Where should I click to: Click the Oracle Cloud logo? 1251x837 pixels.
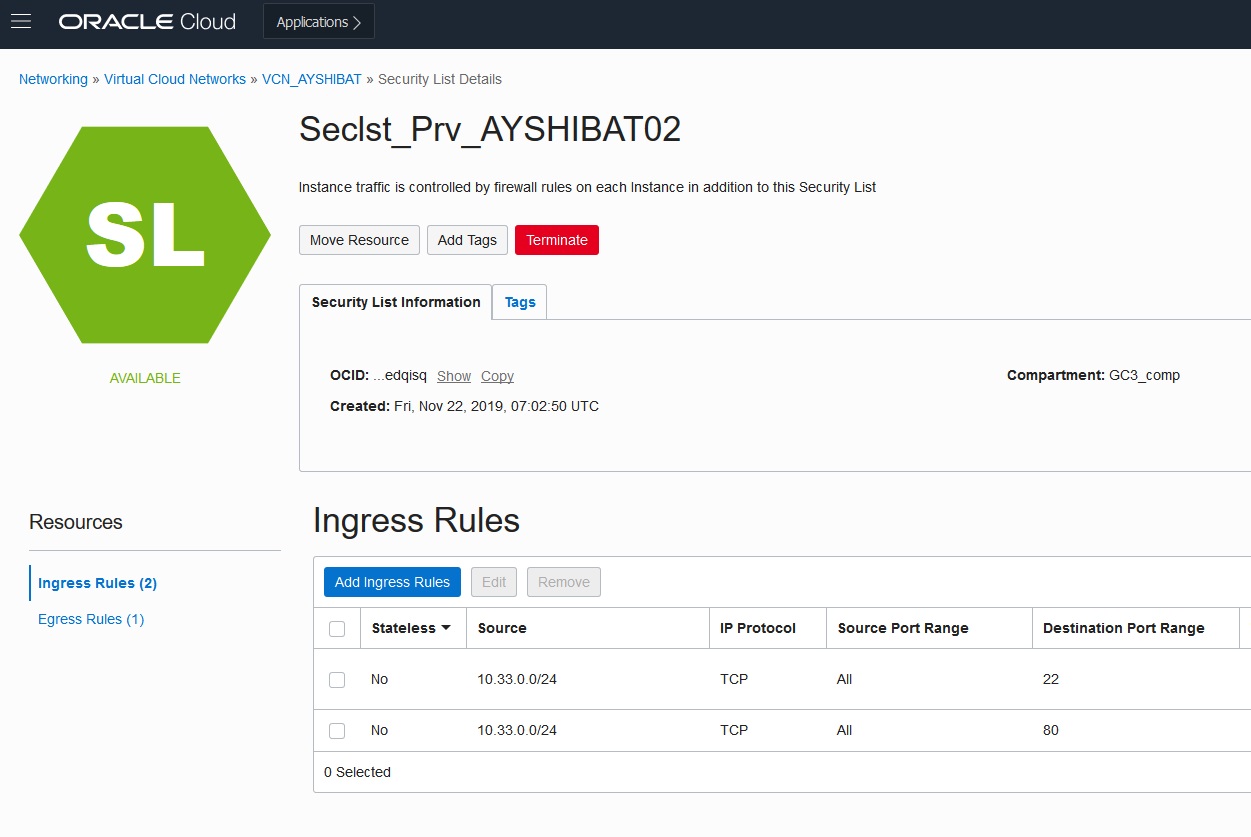tap(147, 22)
